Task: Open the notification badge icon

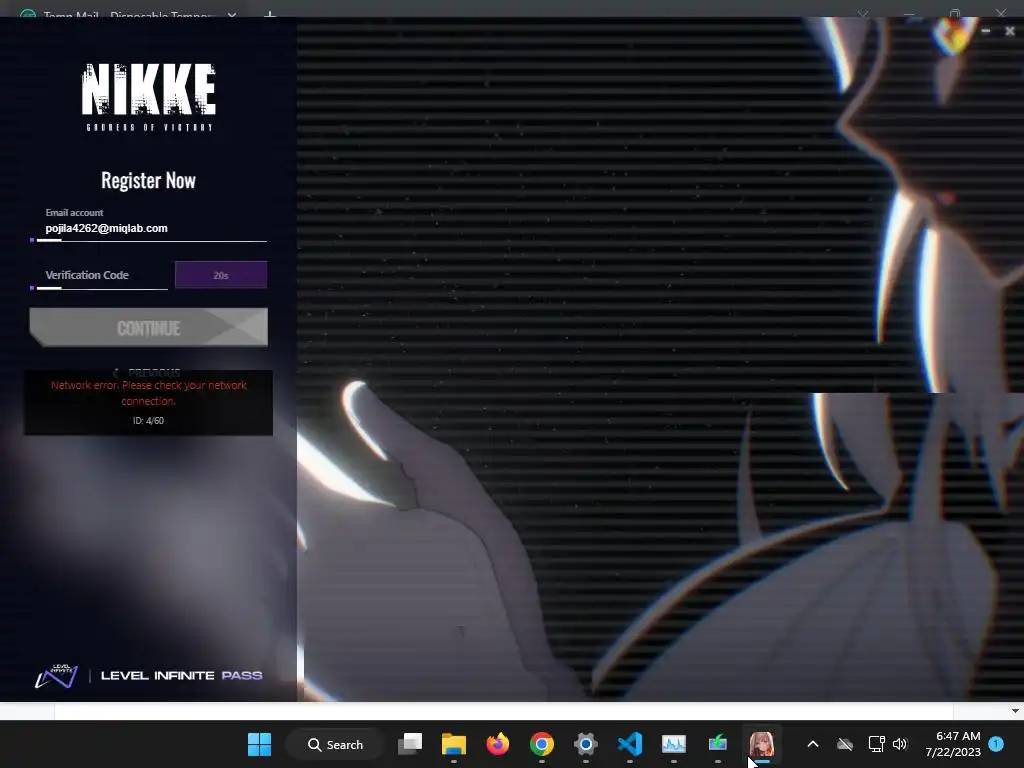Action: pyautogui.click(x=996, y=744)
